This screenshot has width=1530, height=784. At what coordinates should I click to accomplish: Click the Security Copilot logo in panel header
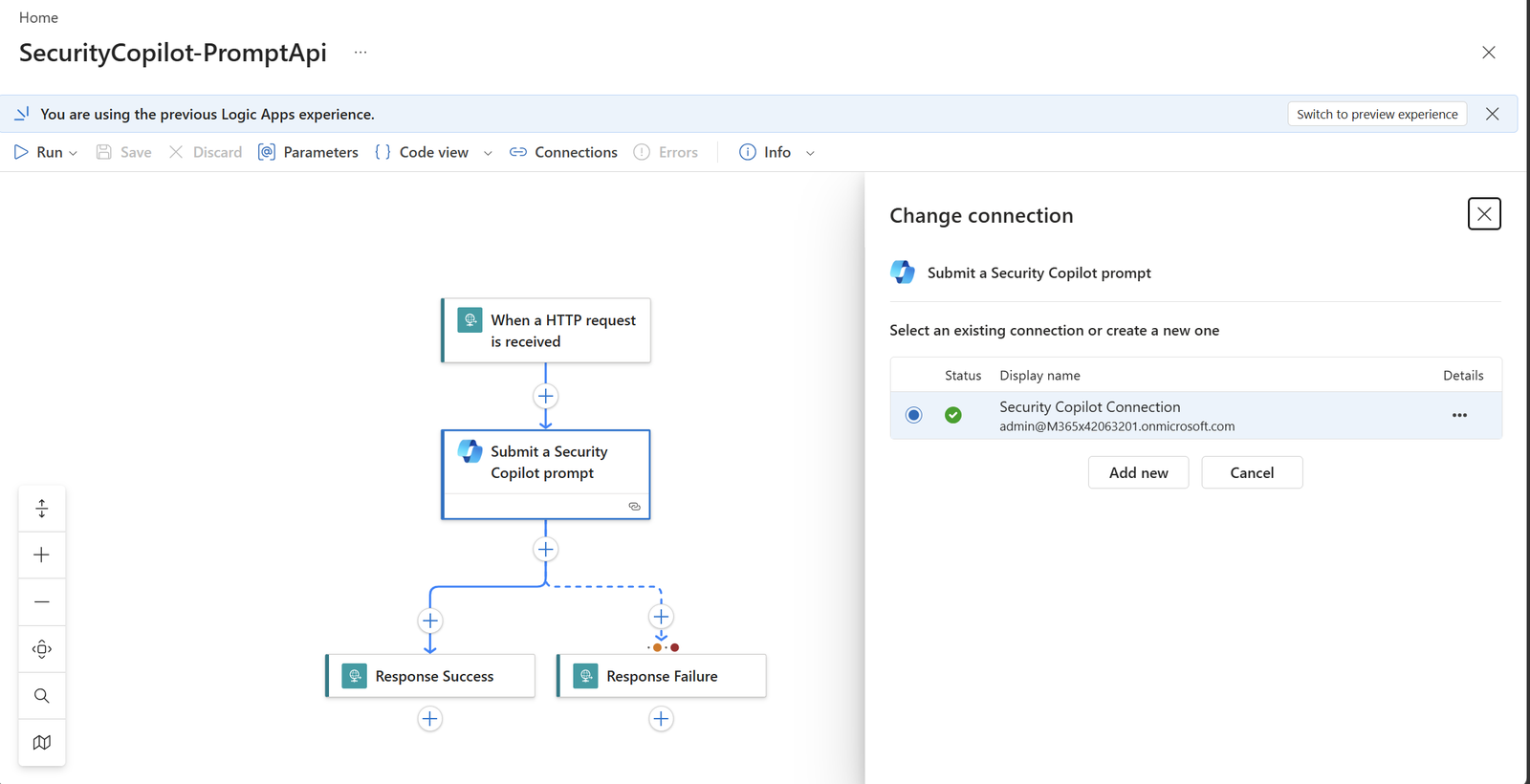903,272
